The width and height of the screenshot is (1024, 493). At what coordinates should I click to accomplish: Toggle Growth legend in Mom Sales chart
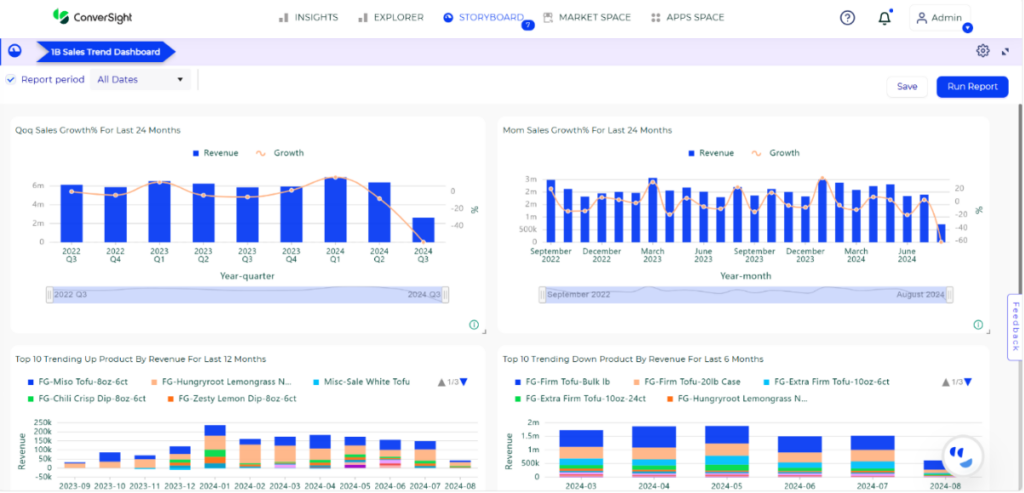click(x=775, y=153)
